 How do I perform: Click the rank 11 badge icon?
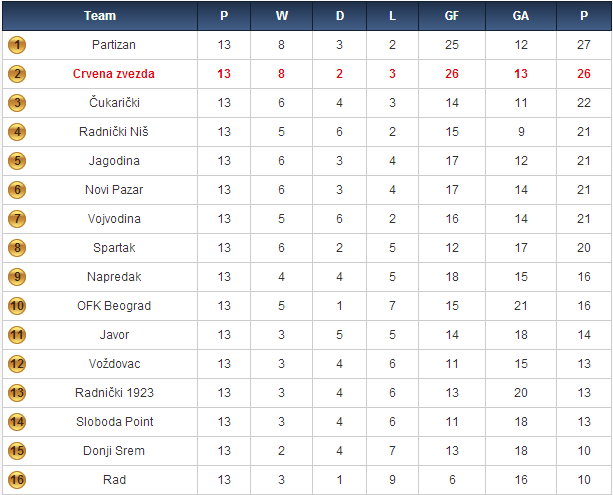coord(17,335)
